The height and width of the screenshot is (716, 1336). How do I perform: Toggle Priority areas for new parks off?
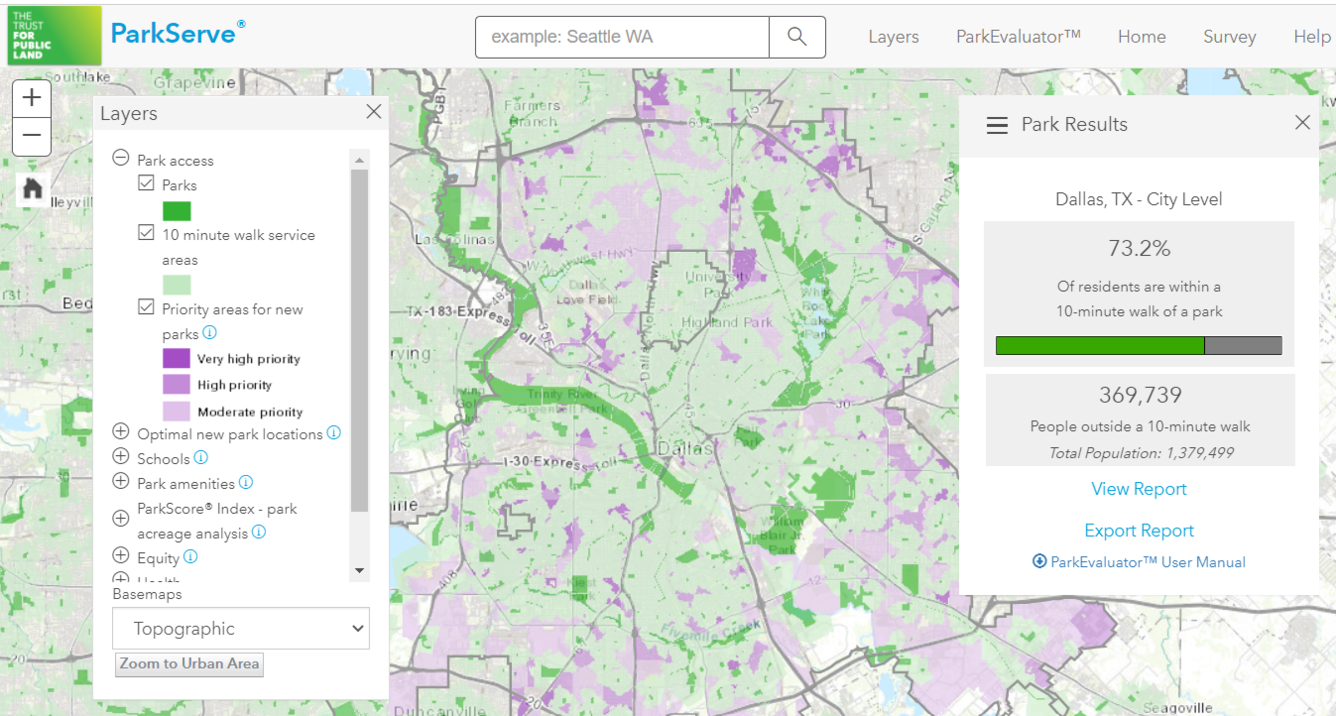pos(144,308)
